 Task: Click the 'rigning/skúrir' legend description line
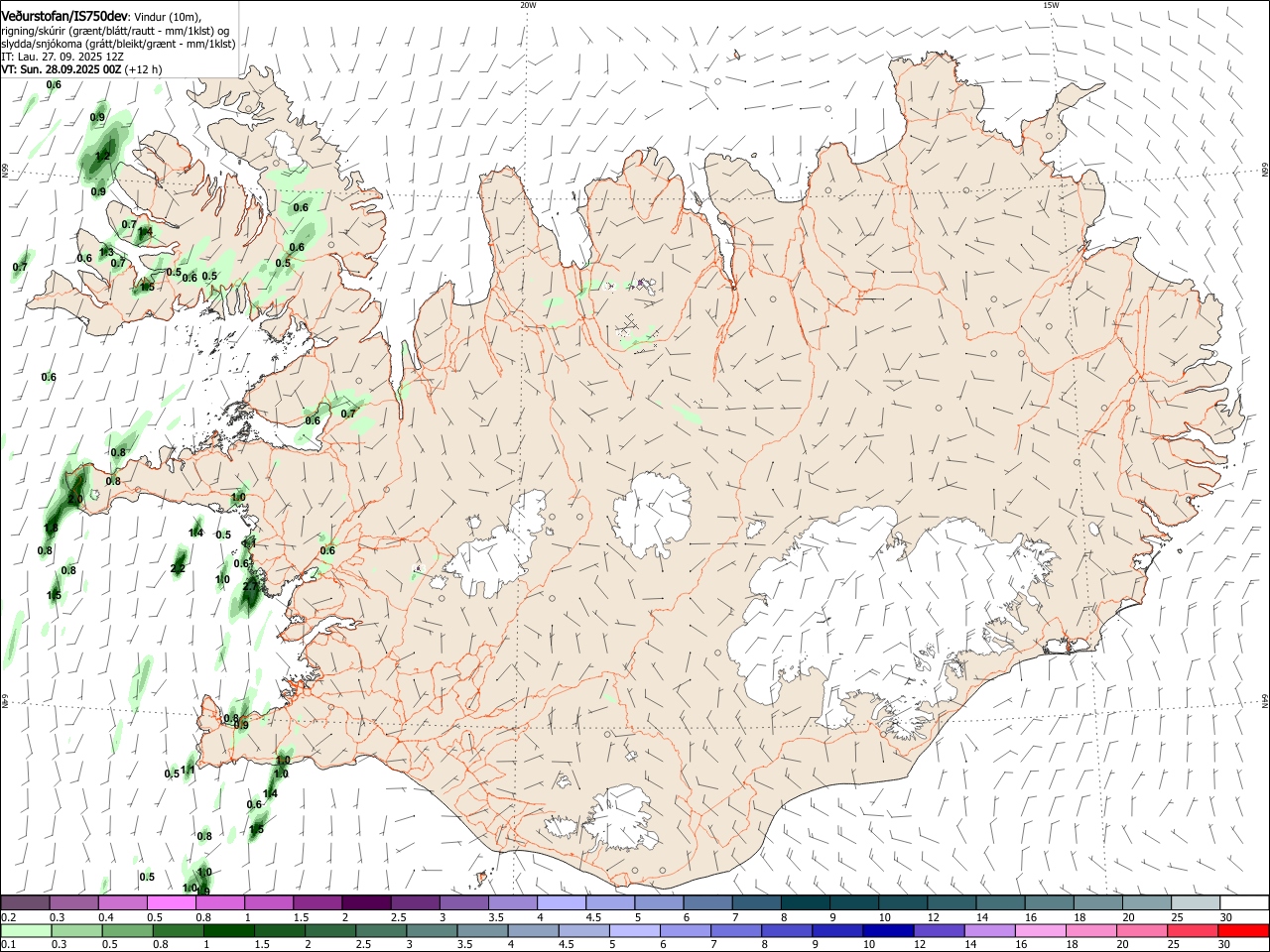pos(115,31)
